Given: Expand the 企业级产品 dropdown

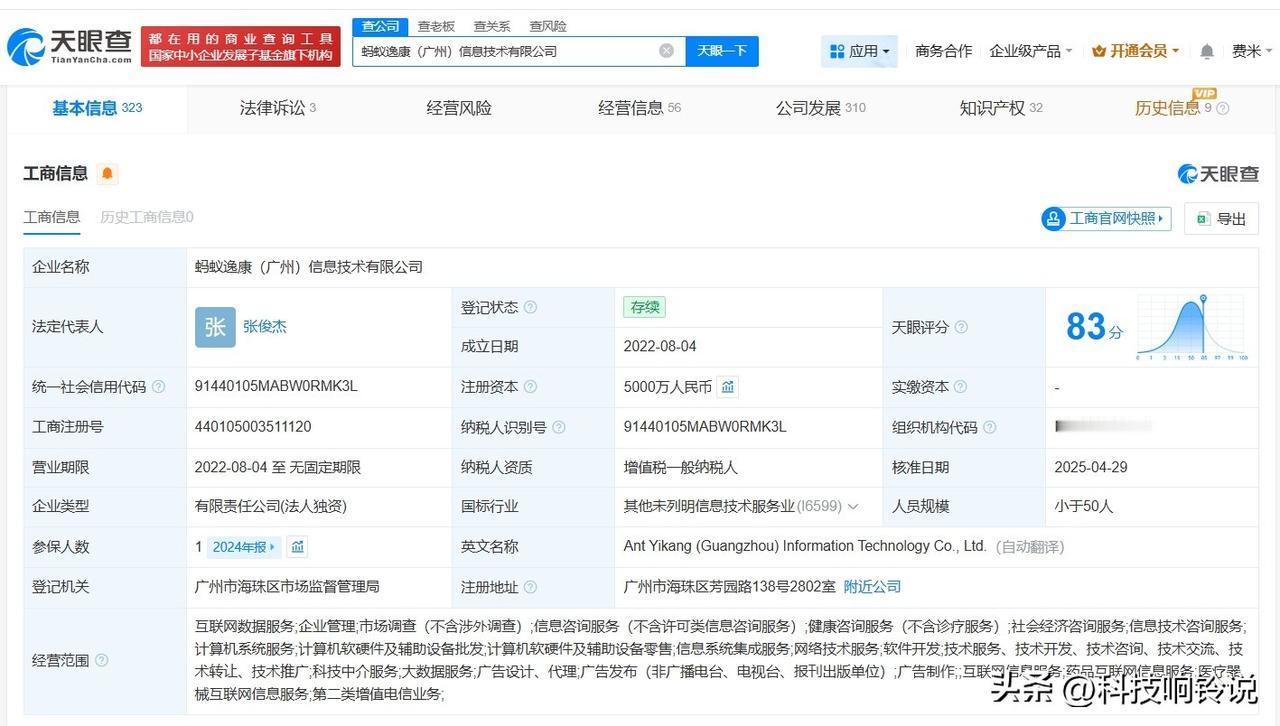Looking at the screenshot, I should click(1031, 51).
